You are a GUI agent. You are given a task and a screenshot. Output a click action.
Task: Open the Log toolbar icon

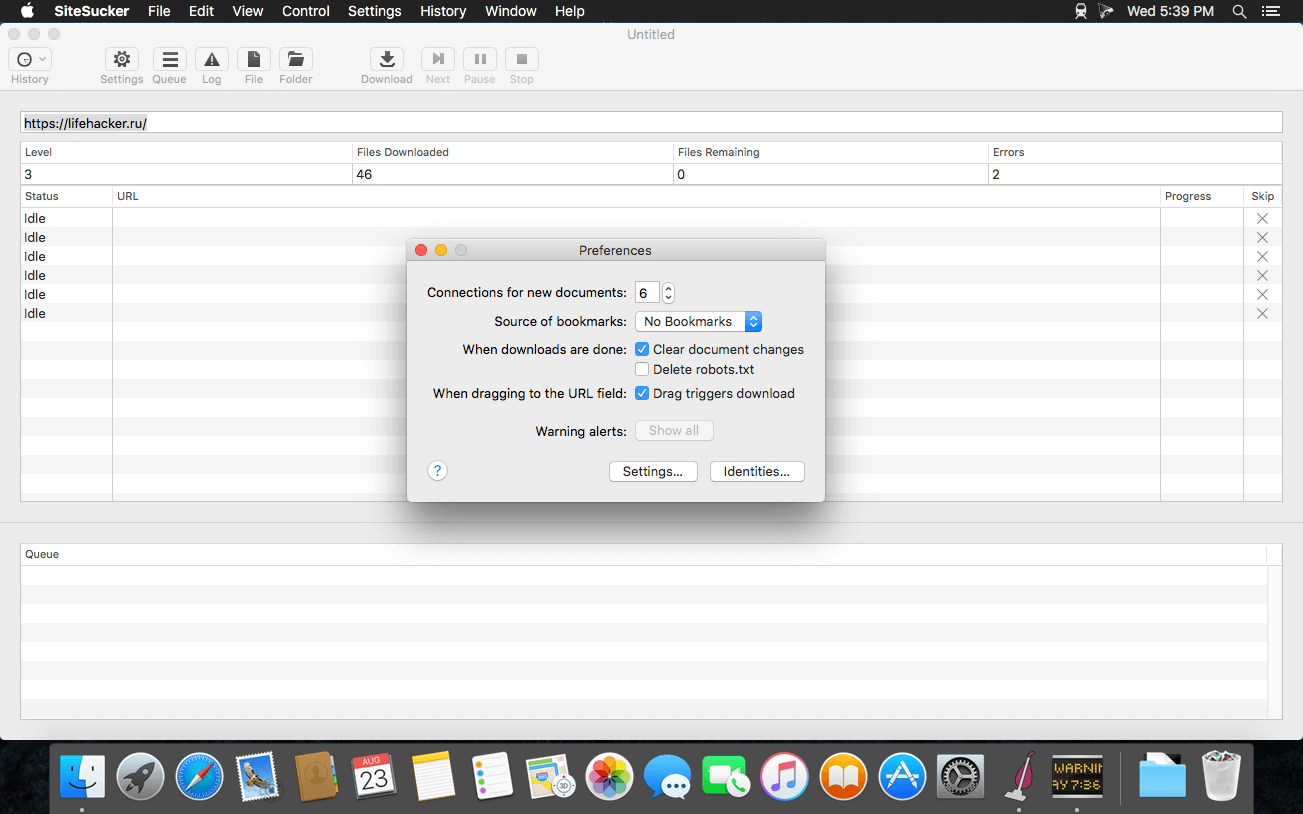click(x=211, y=60)
